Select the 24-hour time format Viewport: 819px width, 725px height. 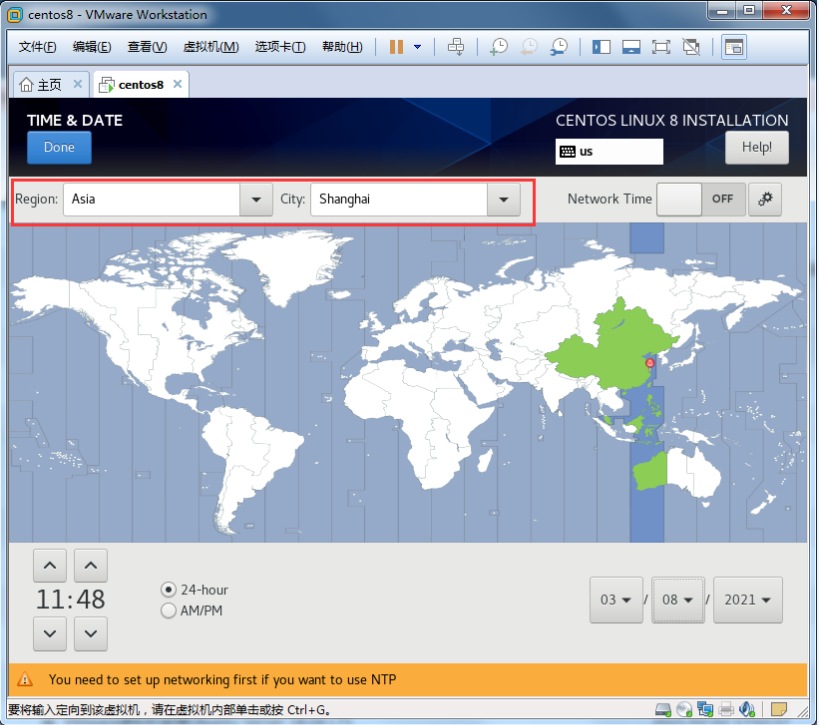tap(168, 590)
